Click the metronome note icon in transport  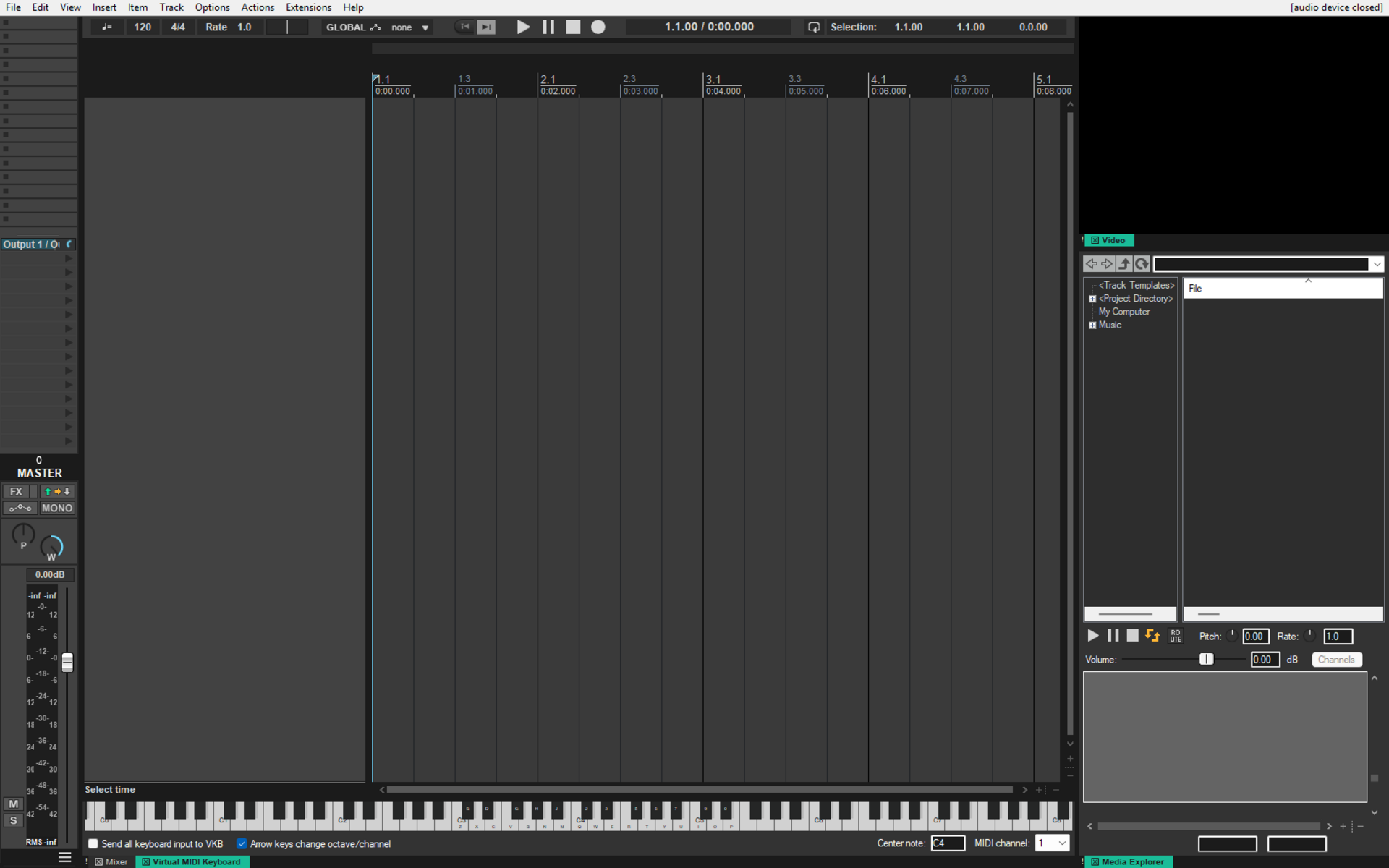(107, 27)
